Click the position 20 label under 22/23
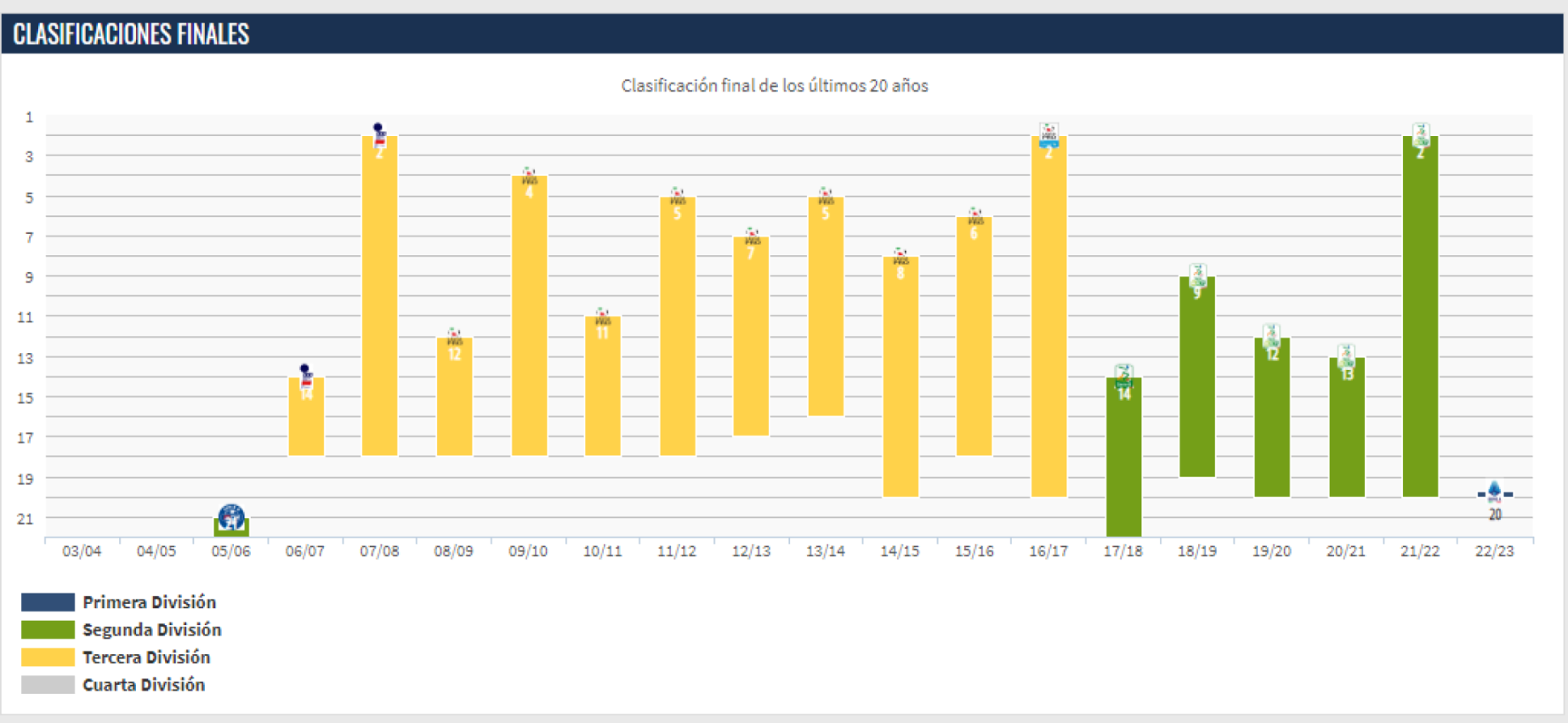1568x723 pixels. [x=1495, y=515]
